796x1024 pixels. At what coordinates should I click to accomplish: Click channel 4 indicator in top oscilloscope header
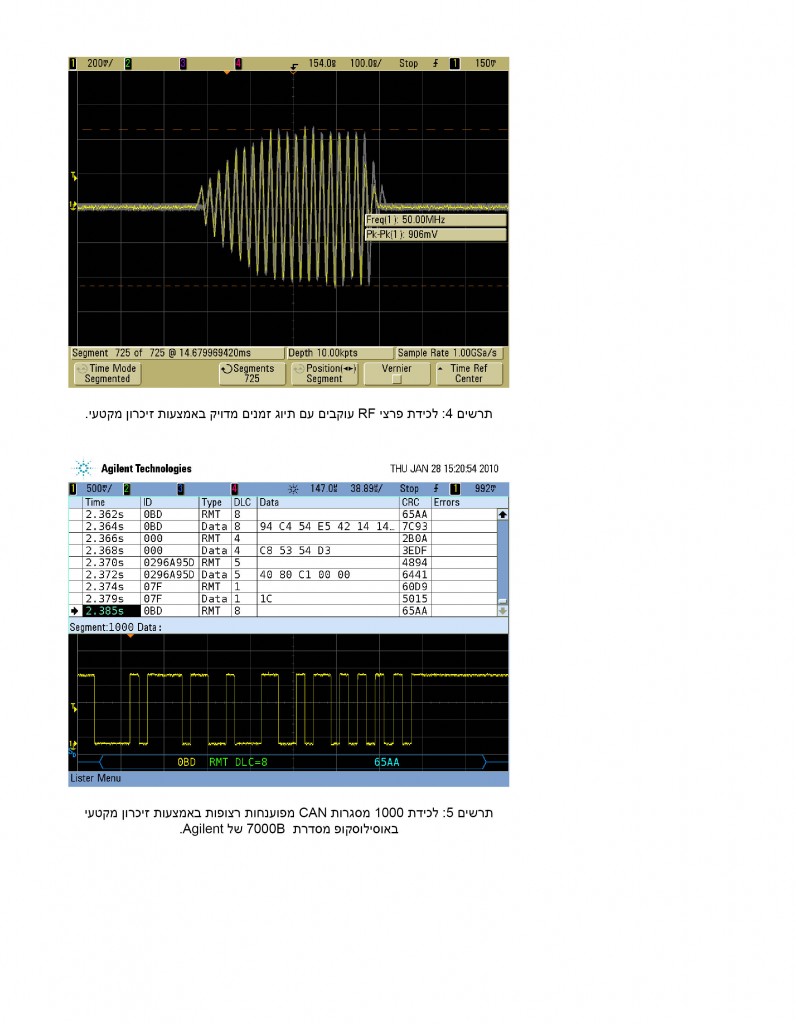tap(238, 63)
